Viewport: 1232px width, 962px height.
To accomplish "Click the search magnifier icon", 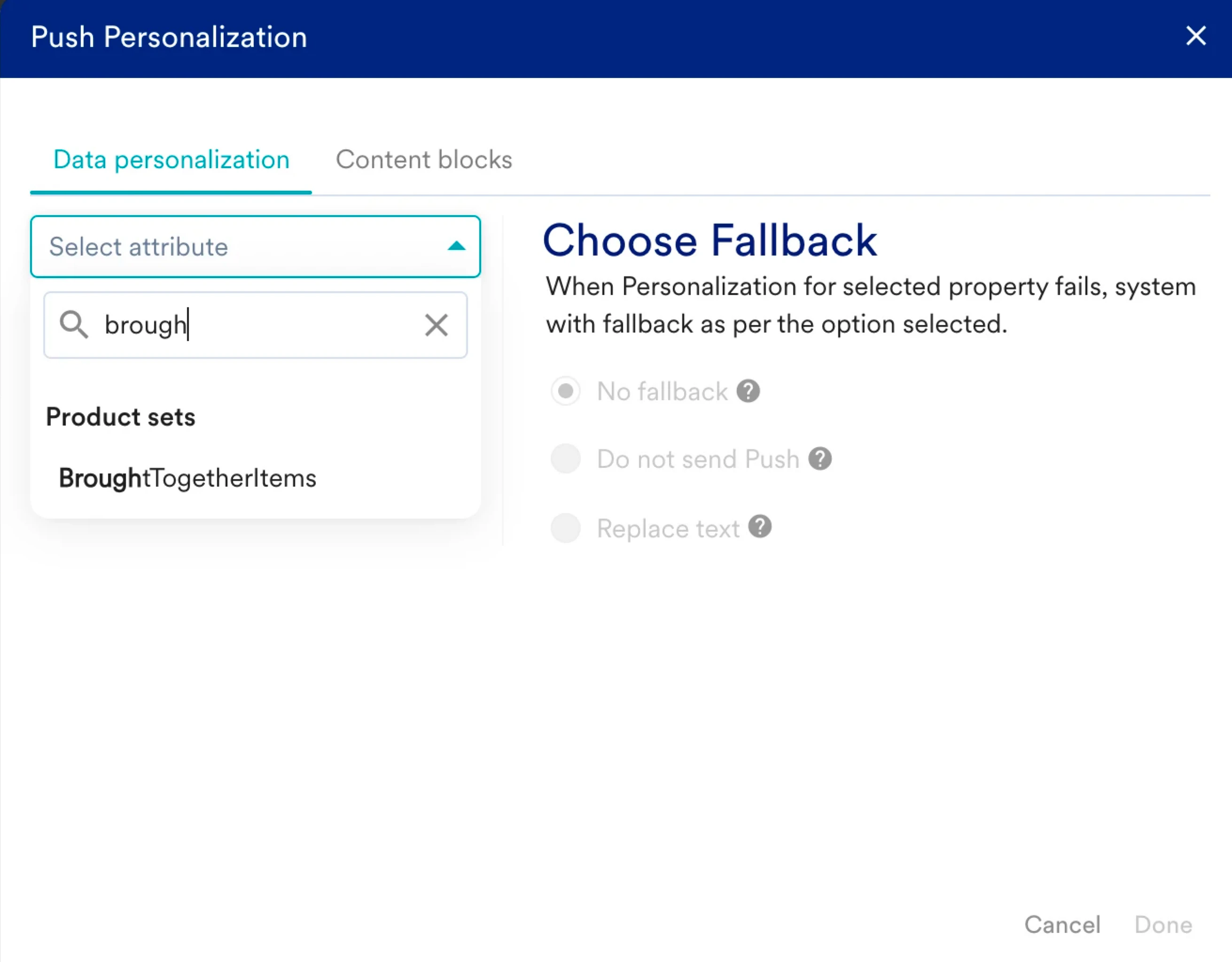I will (73, 325).
